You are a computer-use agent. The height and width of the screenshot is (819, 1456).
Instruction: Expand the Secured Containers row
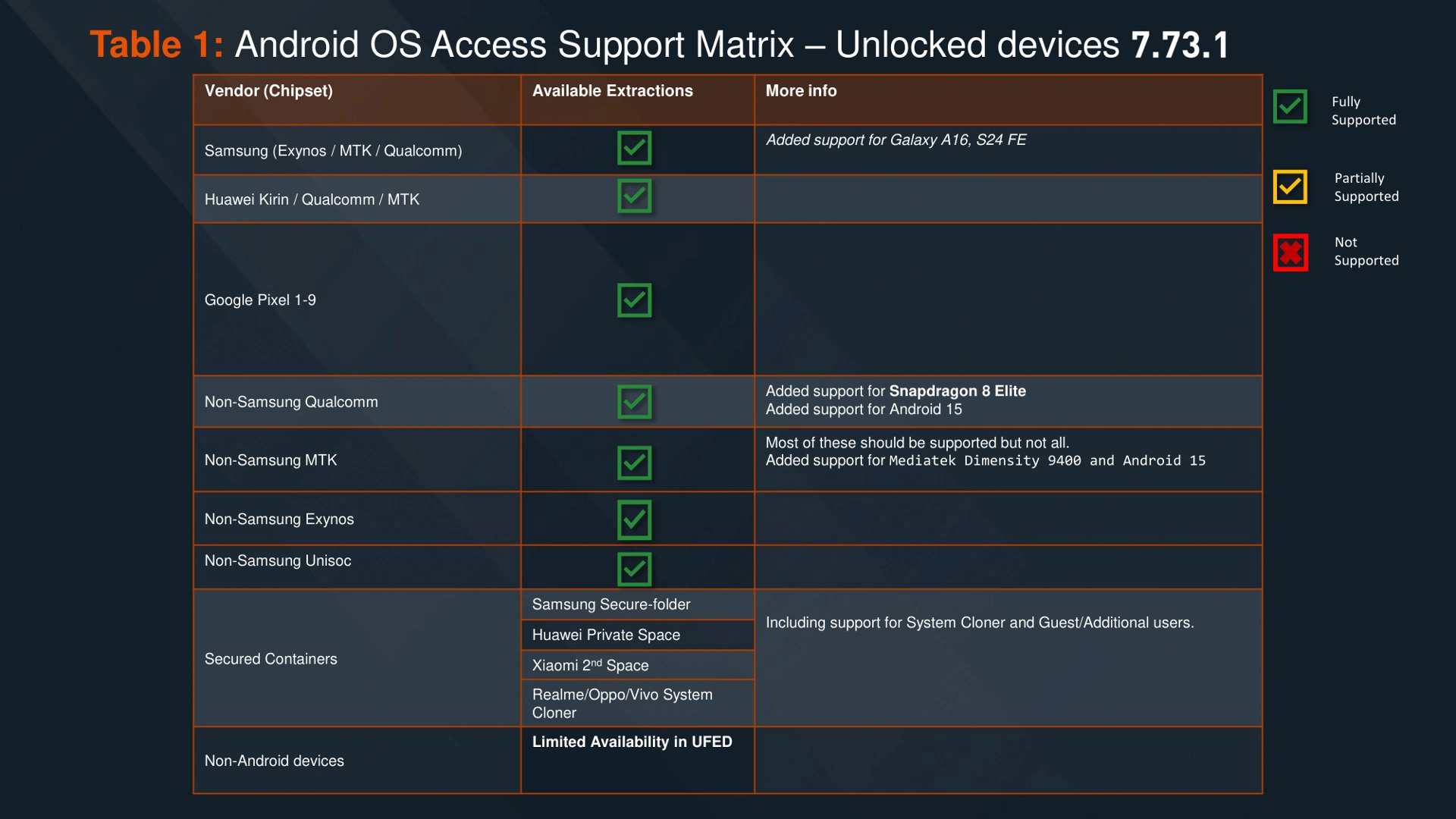(271, 658)
